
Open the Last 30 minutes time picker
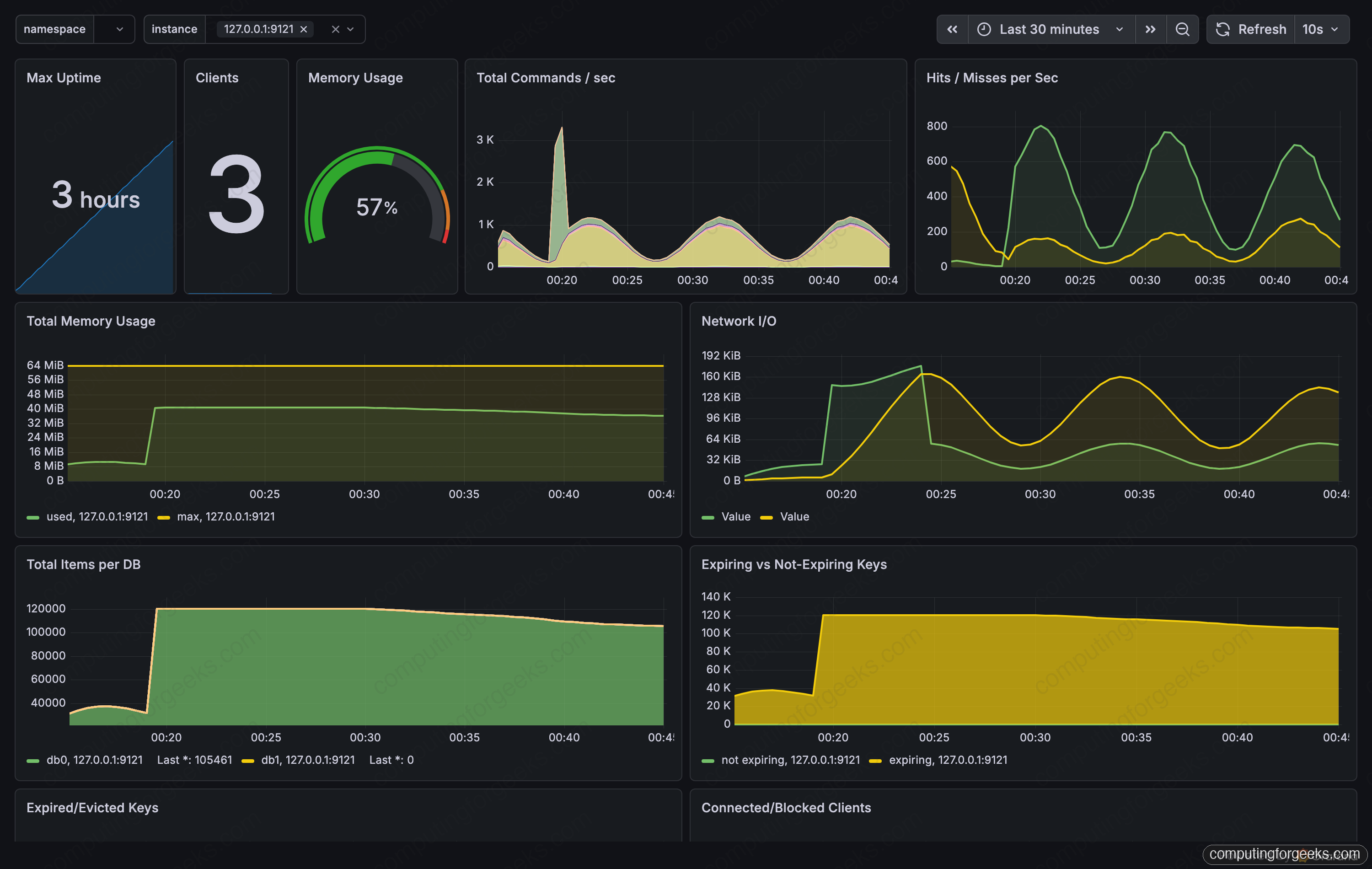[1051, 29]
